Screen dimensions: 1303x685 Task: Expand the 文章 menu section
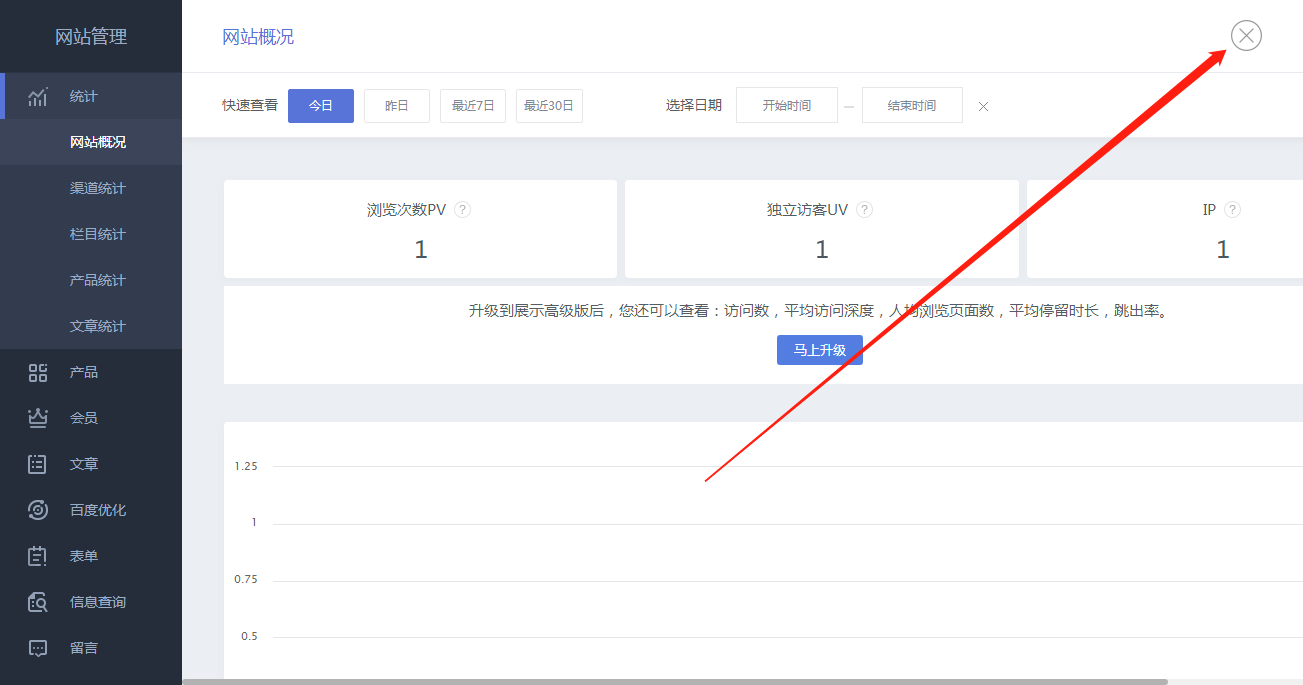pyautogui.click(x=91, y=464)
